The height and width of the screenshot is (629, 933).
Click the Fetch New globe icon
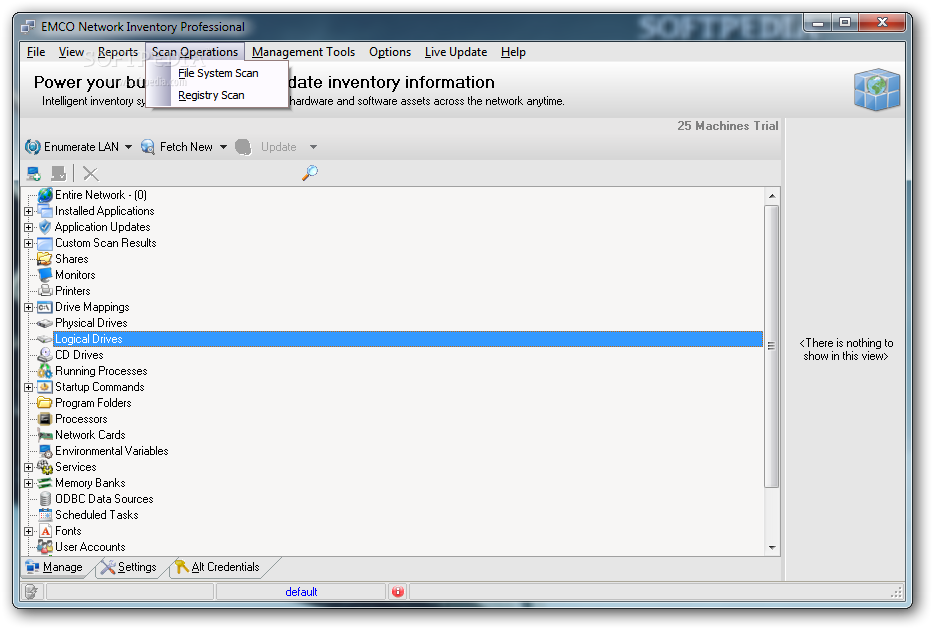coord(148,147)
